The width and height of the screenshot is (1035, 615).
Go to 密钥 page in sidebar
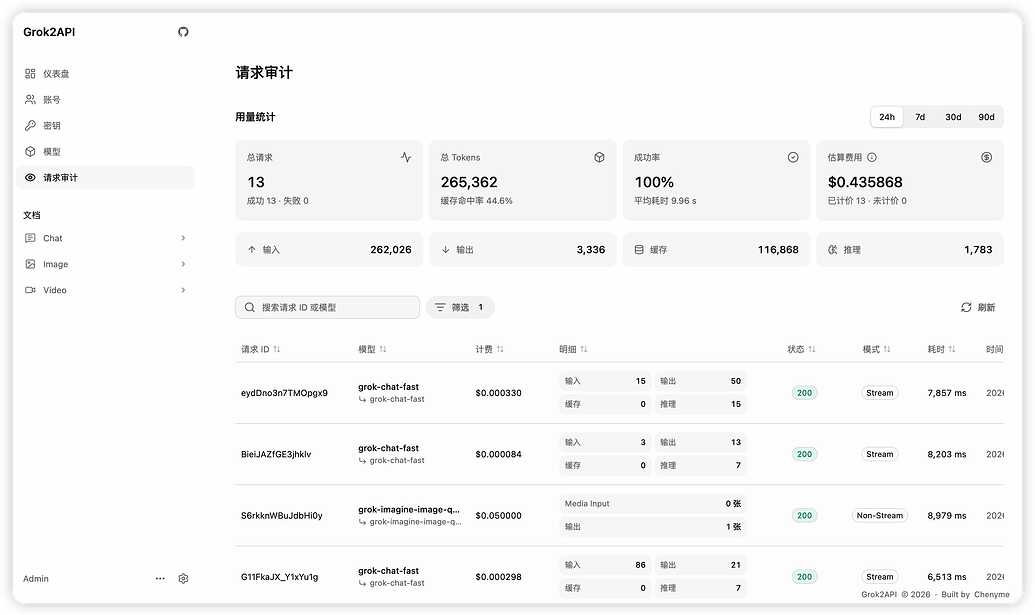(x=105, y=125)
